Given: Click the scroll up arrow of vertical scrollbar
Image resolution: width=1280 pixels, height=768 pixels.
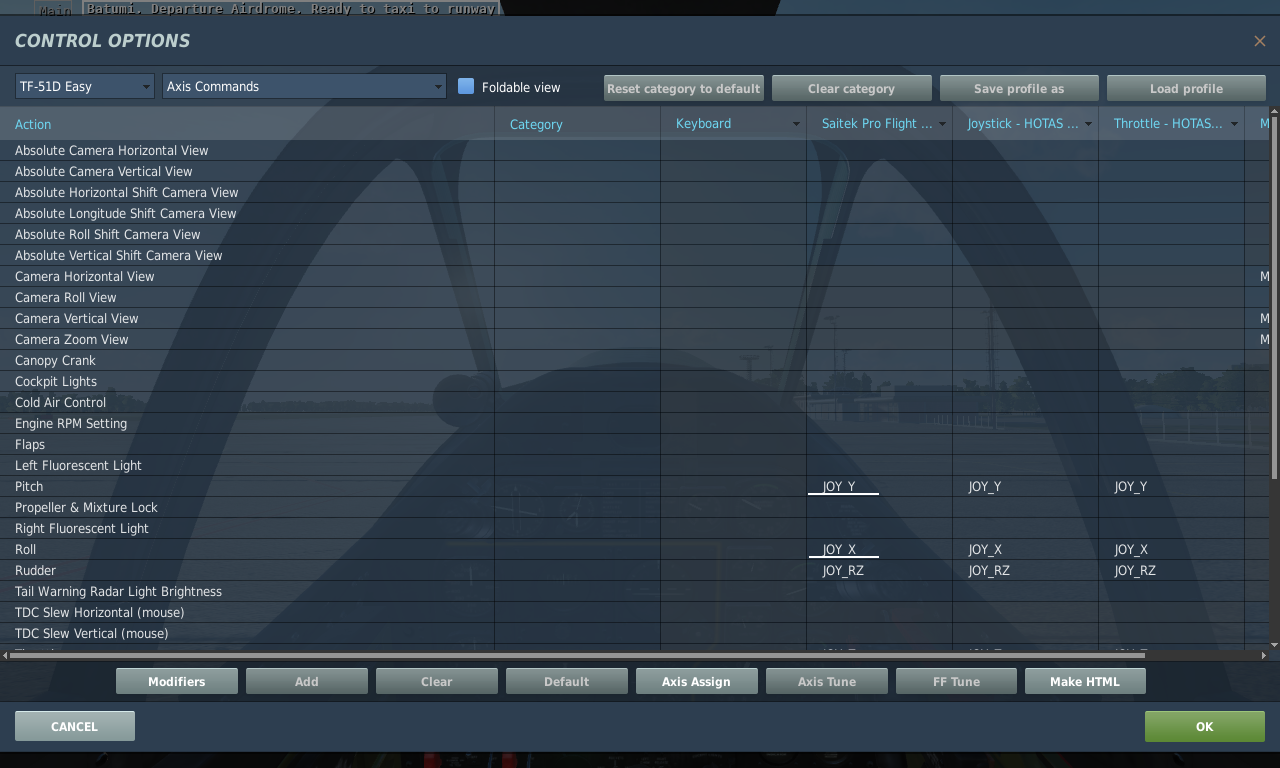Looking at the screenshot, I should (x=1274, y=111).
